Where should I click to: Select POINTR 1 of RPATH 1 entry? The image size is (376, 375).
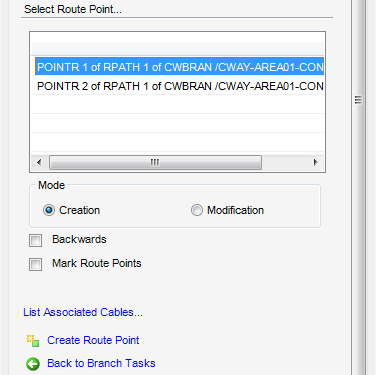tap(179, 67)
